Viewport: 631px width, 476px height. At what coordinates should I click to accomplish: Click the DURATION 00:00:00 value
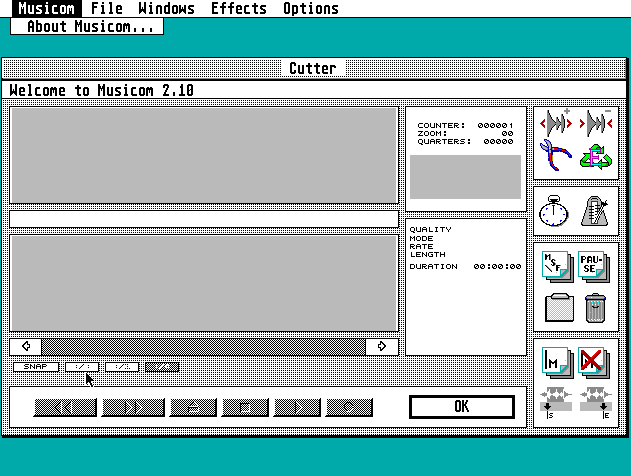pyautogui.click(x=497, y=266)
